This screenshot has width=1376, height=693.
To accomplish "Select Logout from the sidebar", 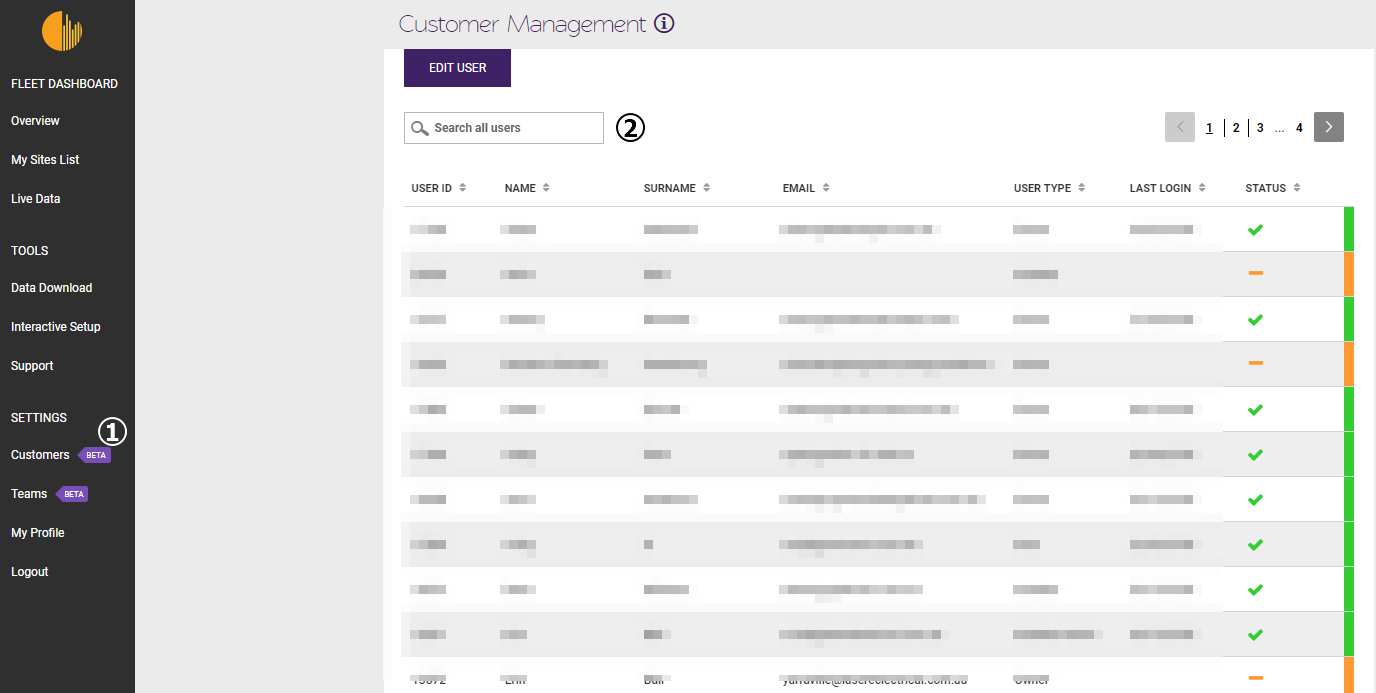I will pos(29,571).
